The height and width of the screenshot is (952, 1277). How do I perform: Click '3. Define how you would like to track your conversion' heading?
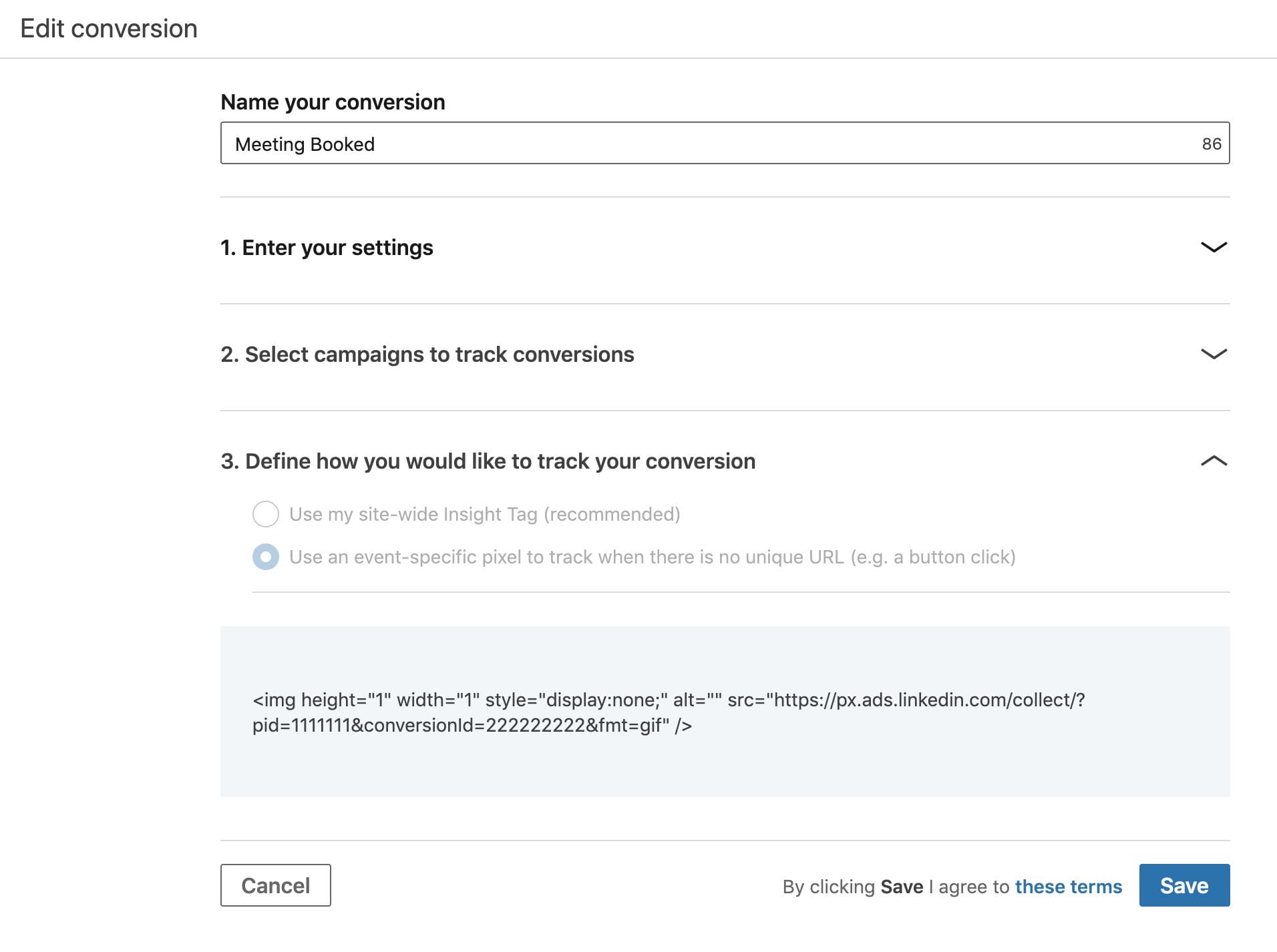pos(488,461)
